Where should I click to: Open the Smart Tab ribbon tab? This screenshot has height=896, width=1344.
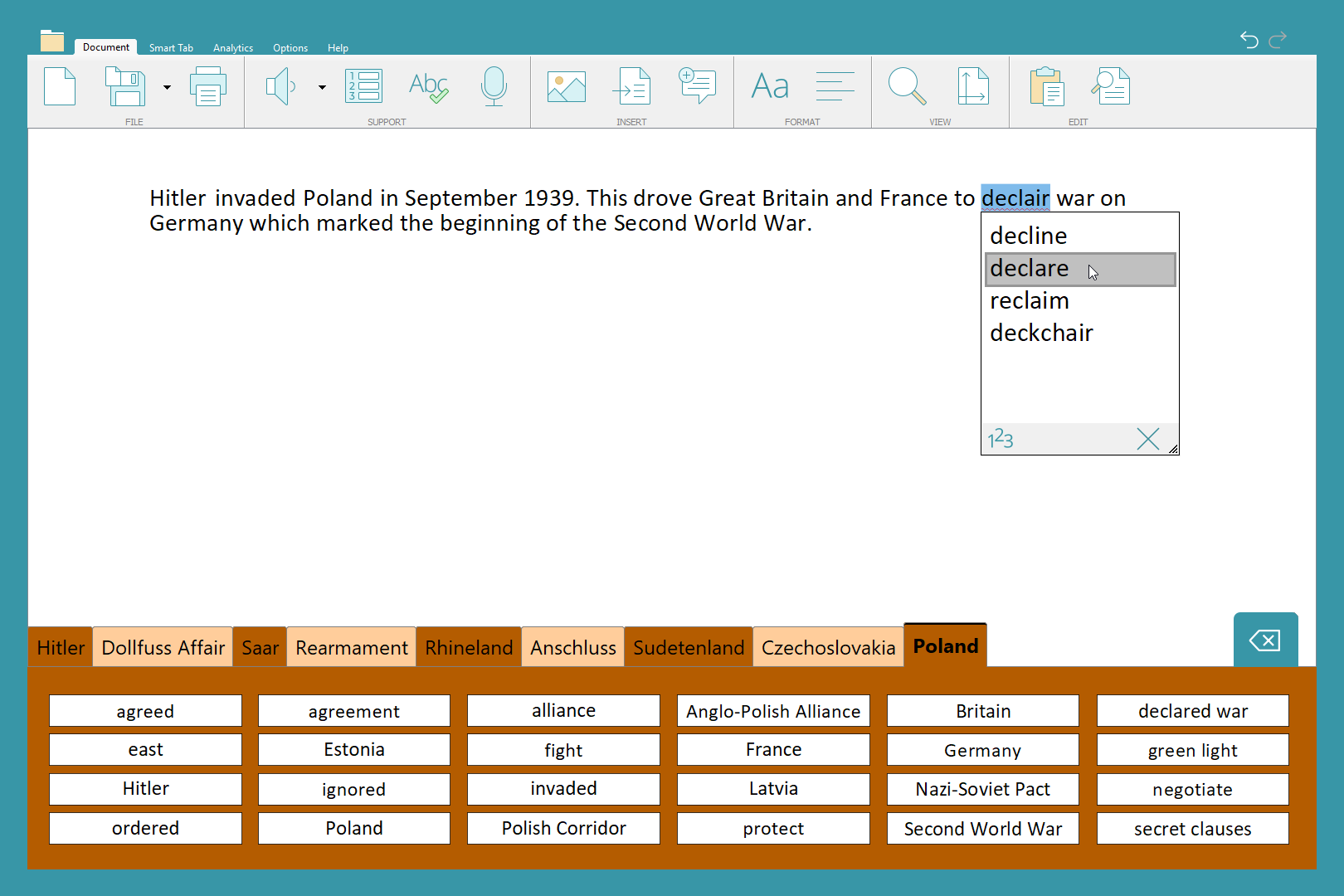click(x=171, y=48)
